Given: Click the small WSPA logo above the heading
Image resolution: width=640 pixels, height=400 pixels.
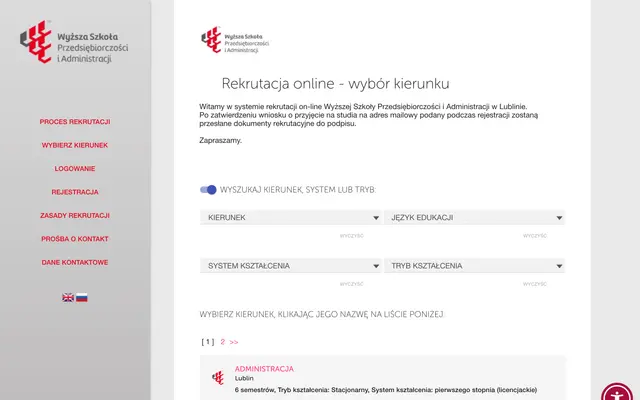Looking at the screenshot, I should pyautogui.click(x=235, y=40).
